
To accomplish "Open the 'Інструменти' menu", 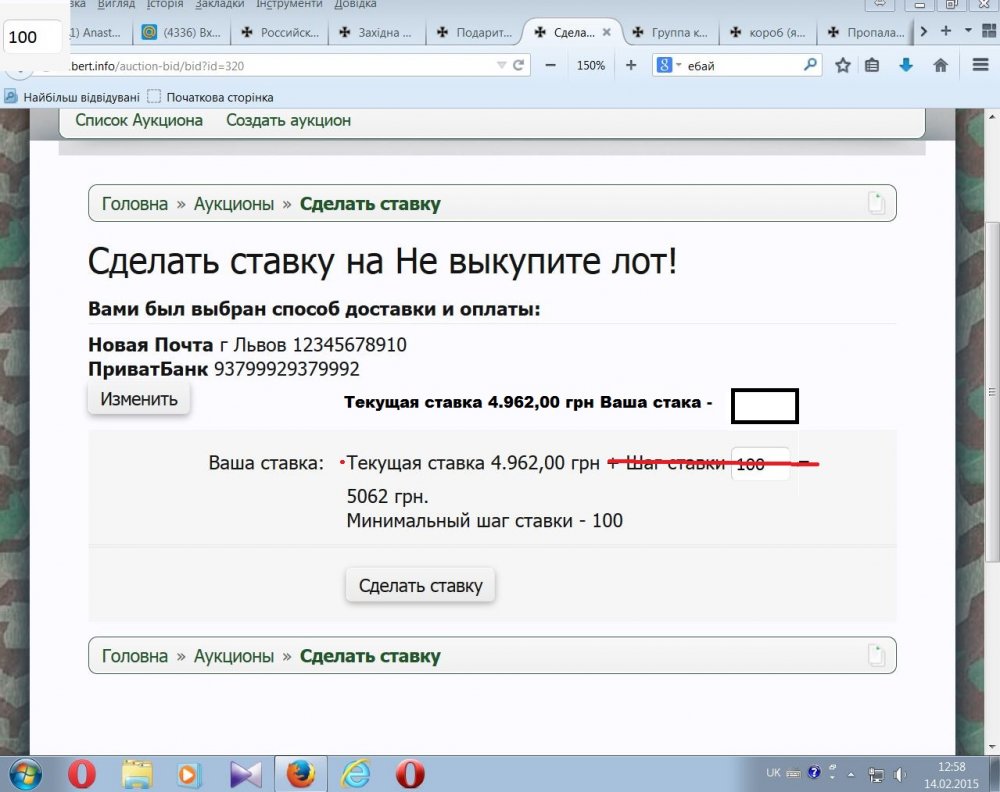I will click(x=290, y=5).
